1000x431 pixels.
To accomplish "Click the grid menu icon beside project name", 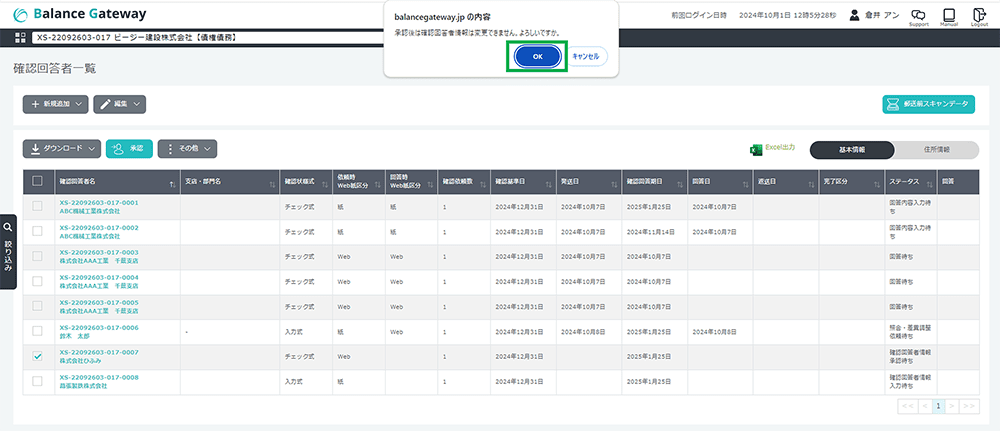I will click(20, 38).
